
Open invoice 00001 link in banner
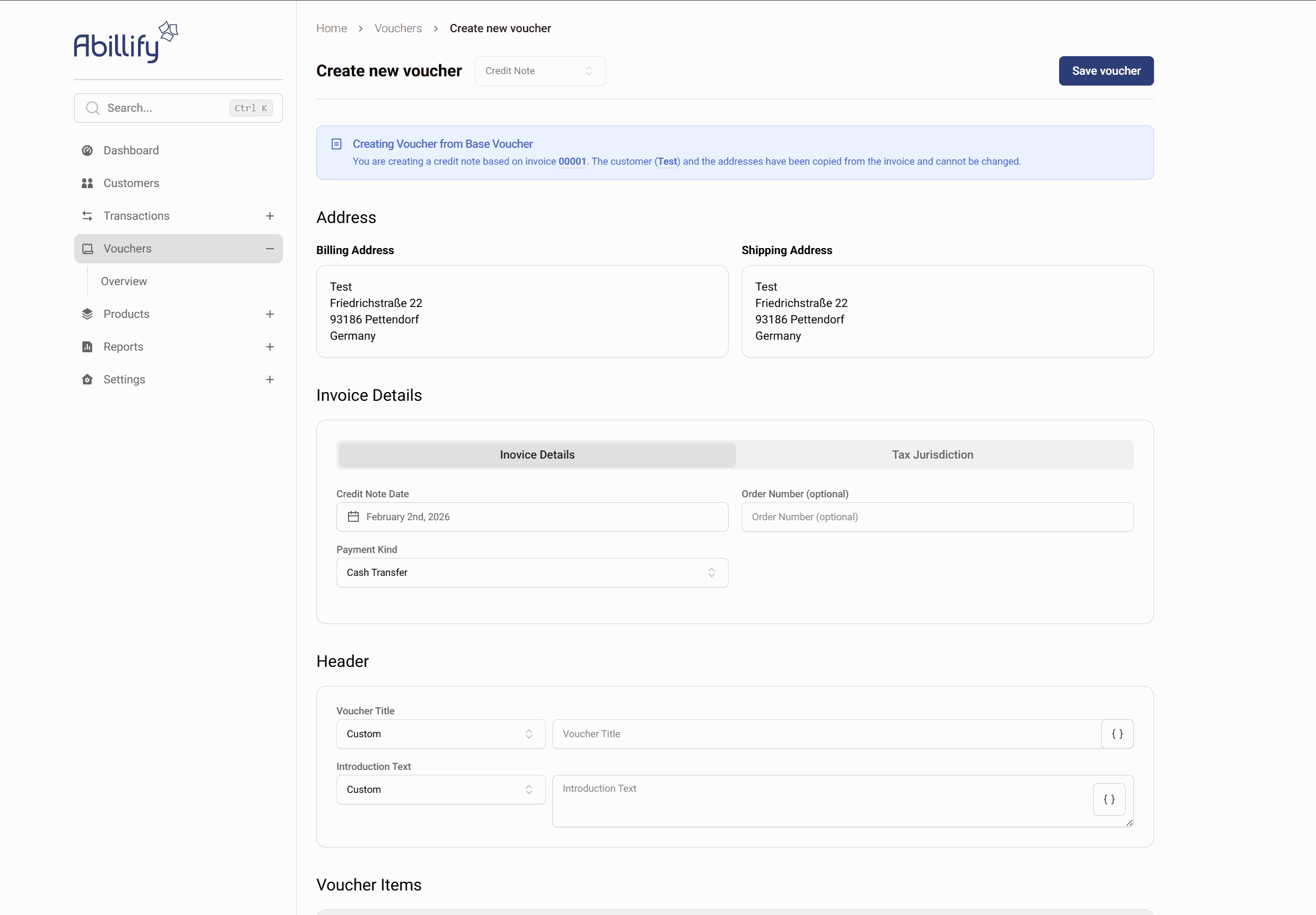[x=572, y=161]
